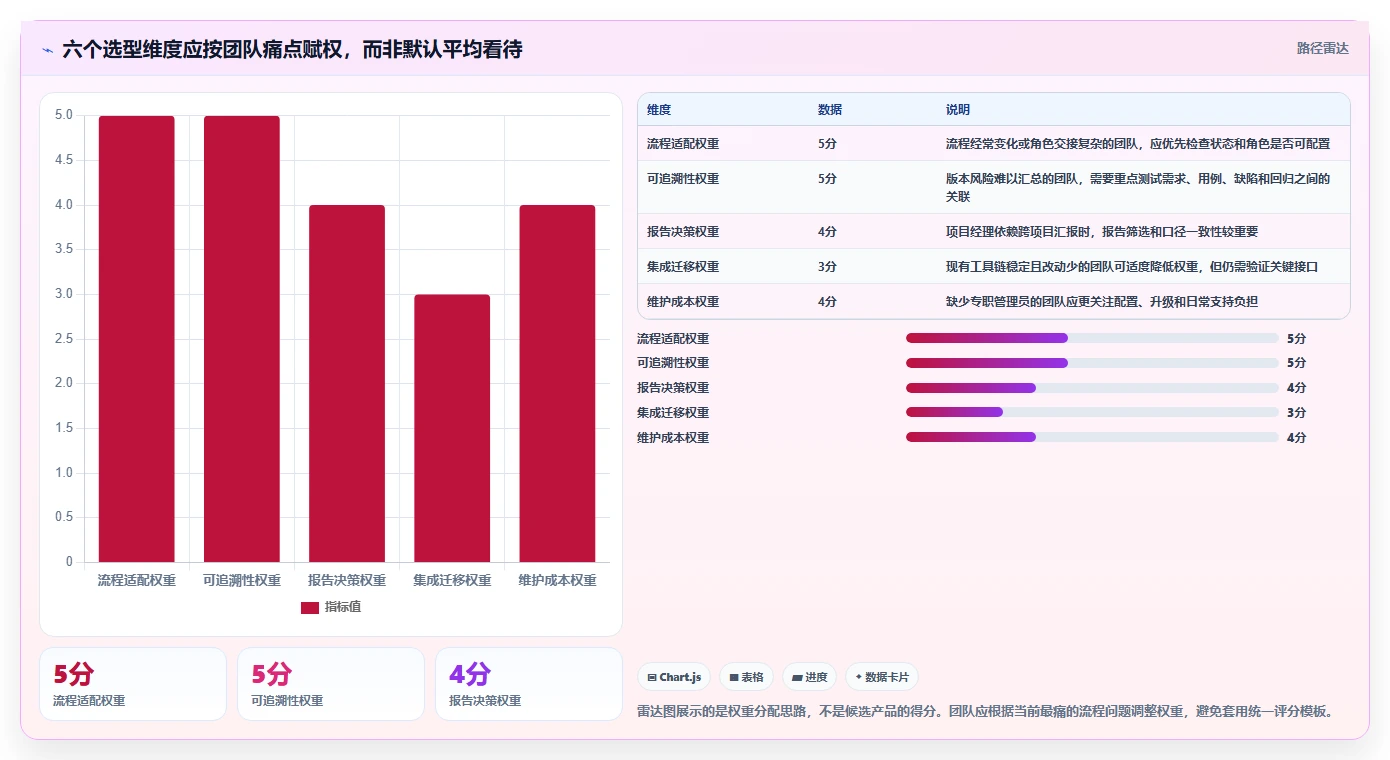Image resolution: width=1390 pixels, height=760 pixels.
Task: Open the 5分 可追溯性权重 data card
Action: tap(331, 684)
